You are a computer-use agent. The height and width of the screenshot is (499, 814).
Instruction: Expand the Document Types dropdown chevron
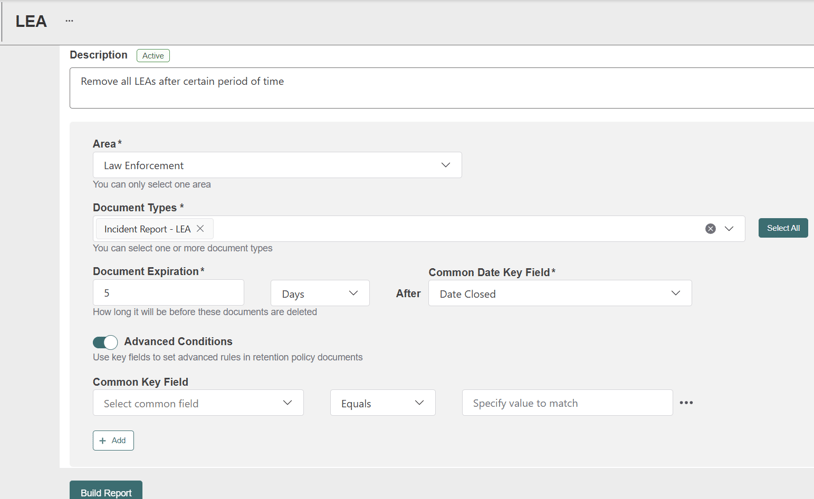729,228
